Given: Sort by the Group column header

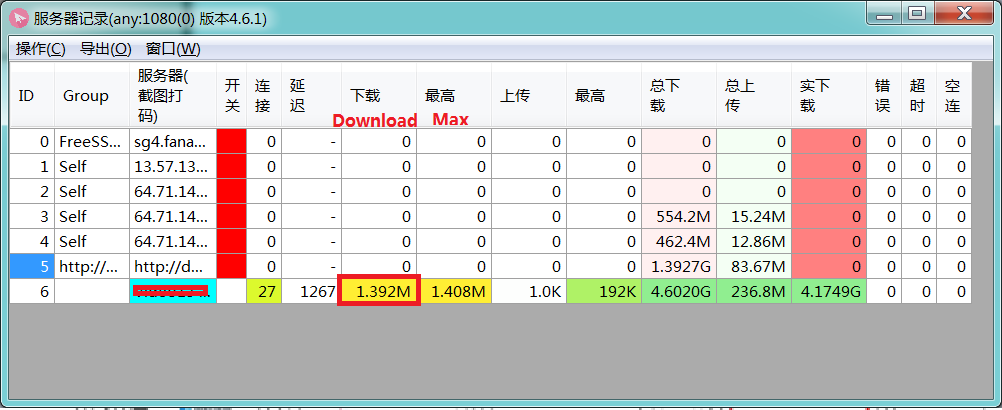Looking at the screenshot, I should coord(92,96).
